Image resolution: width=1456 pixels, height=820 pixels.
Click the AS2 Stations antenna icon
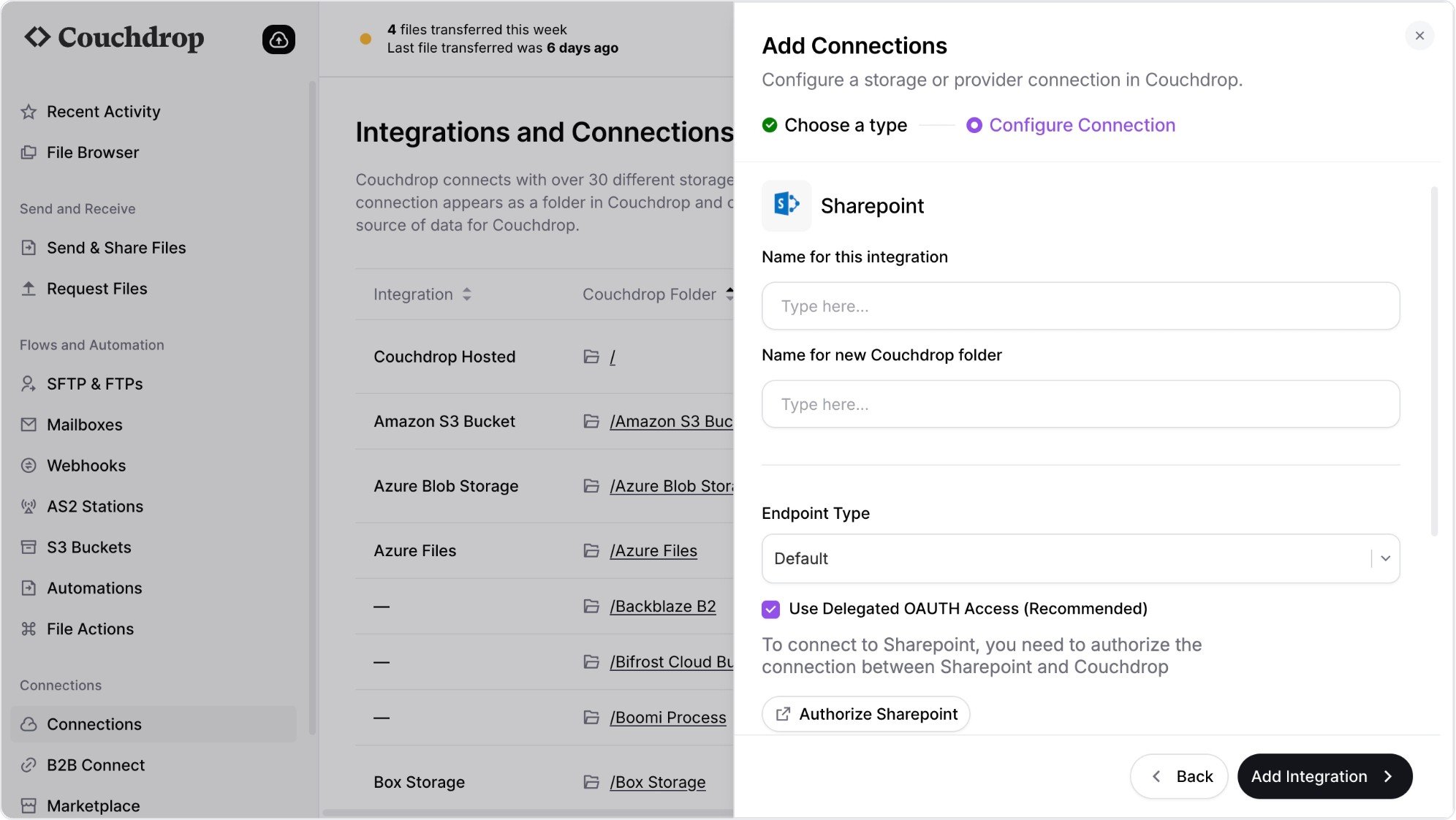pyautogui.click(x=29, y=506)
